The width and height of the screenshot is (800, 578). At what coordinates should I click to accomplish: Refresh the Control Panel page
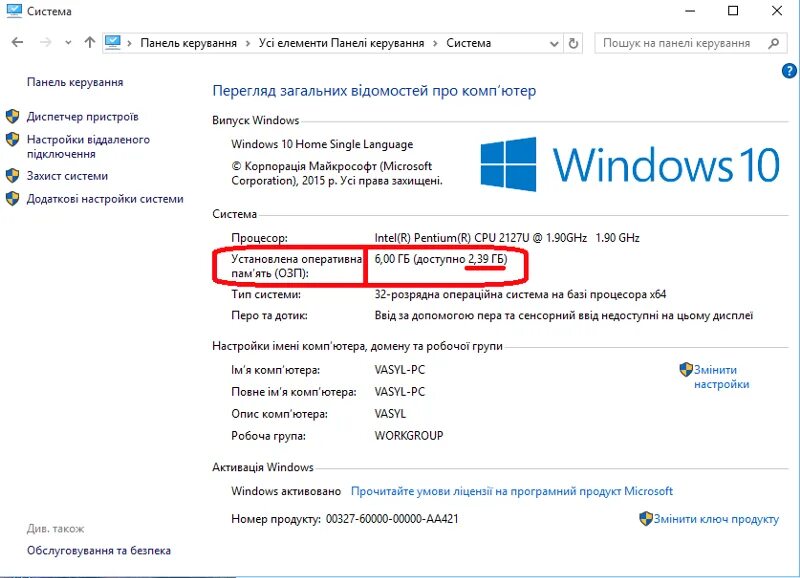click(x=573, y=43)
